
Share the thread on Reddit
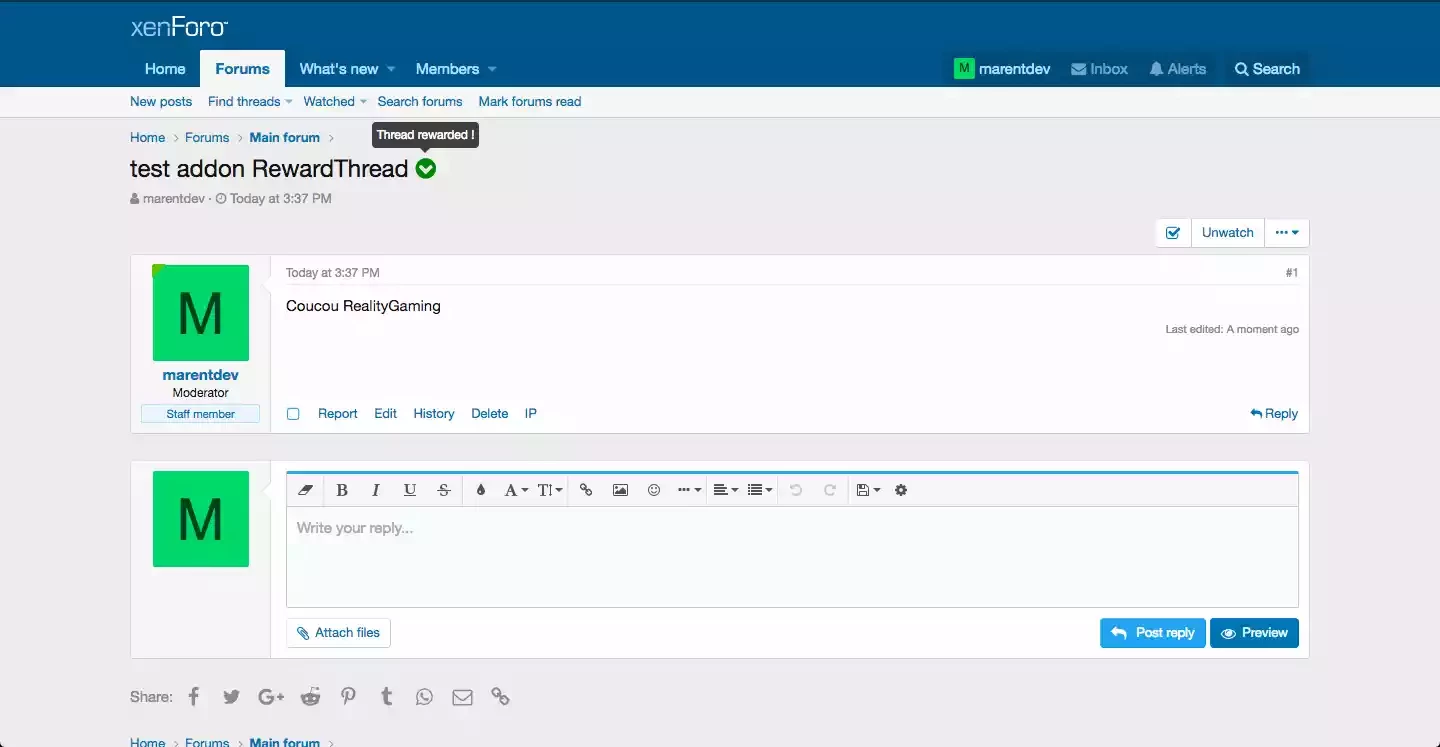click(x=310, y=697)
